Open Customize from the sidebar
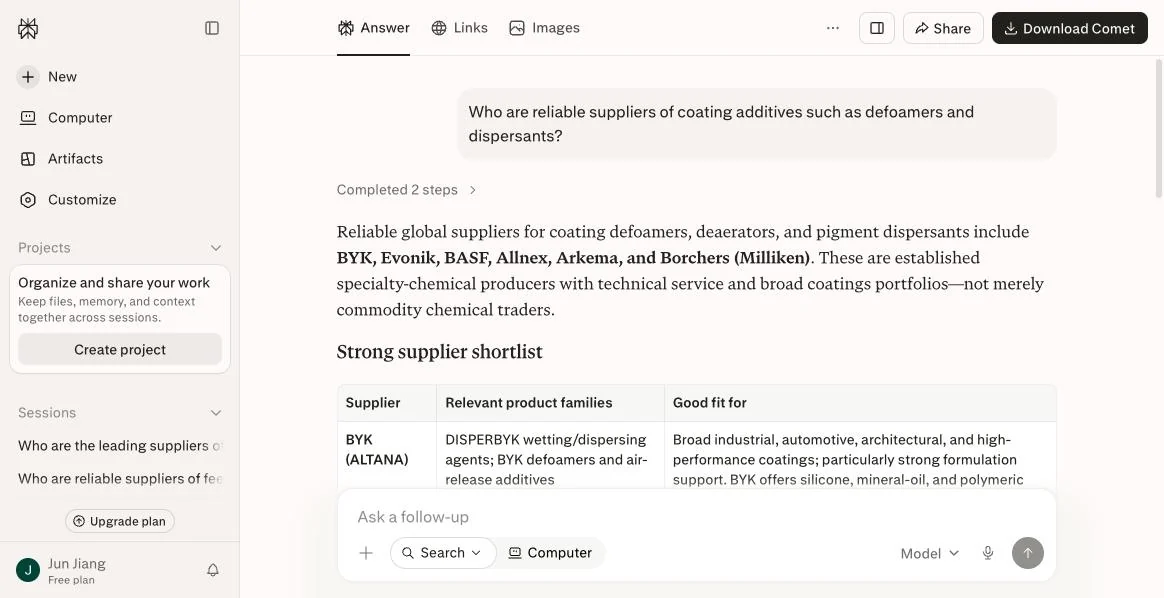This screenshot has width=1164, height=598. 120,200
